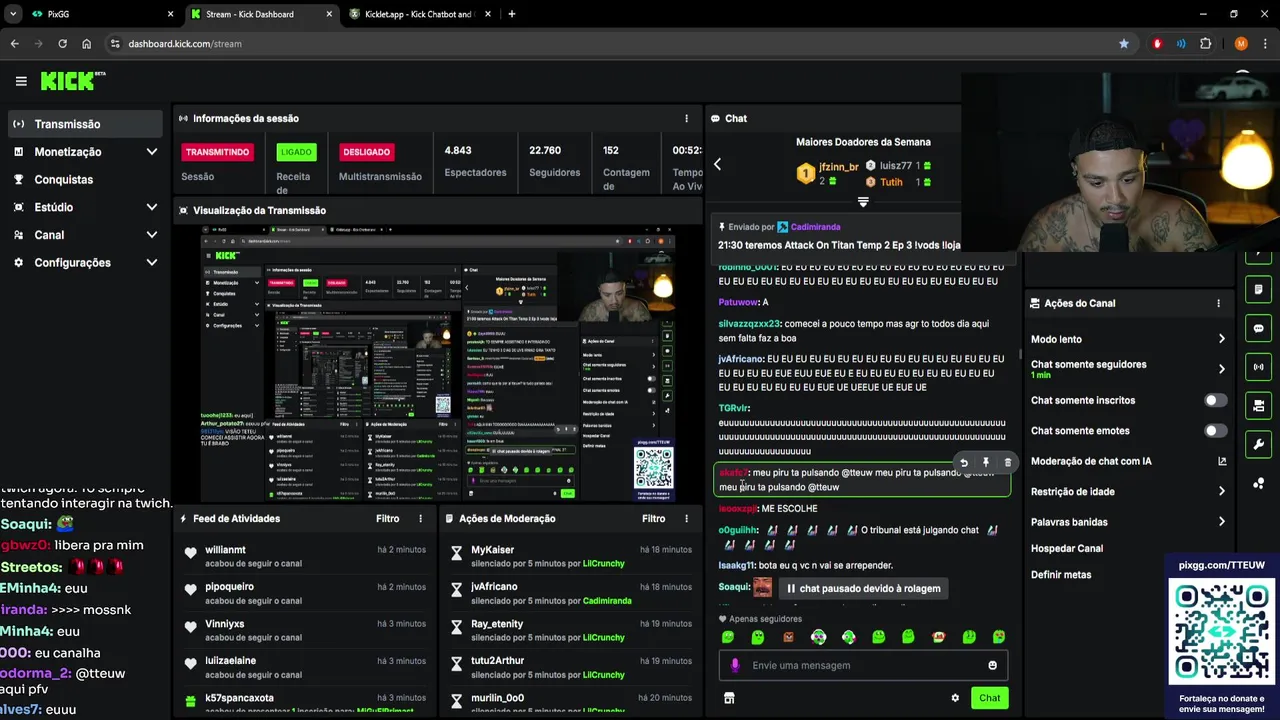
Task: Open a new browser tab
Action: (512, 14)
